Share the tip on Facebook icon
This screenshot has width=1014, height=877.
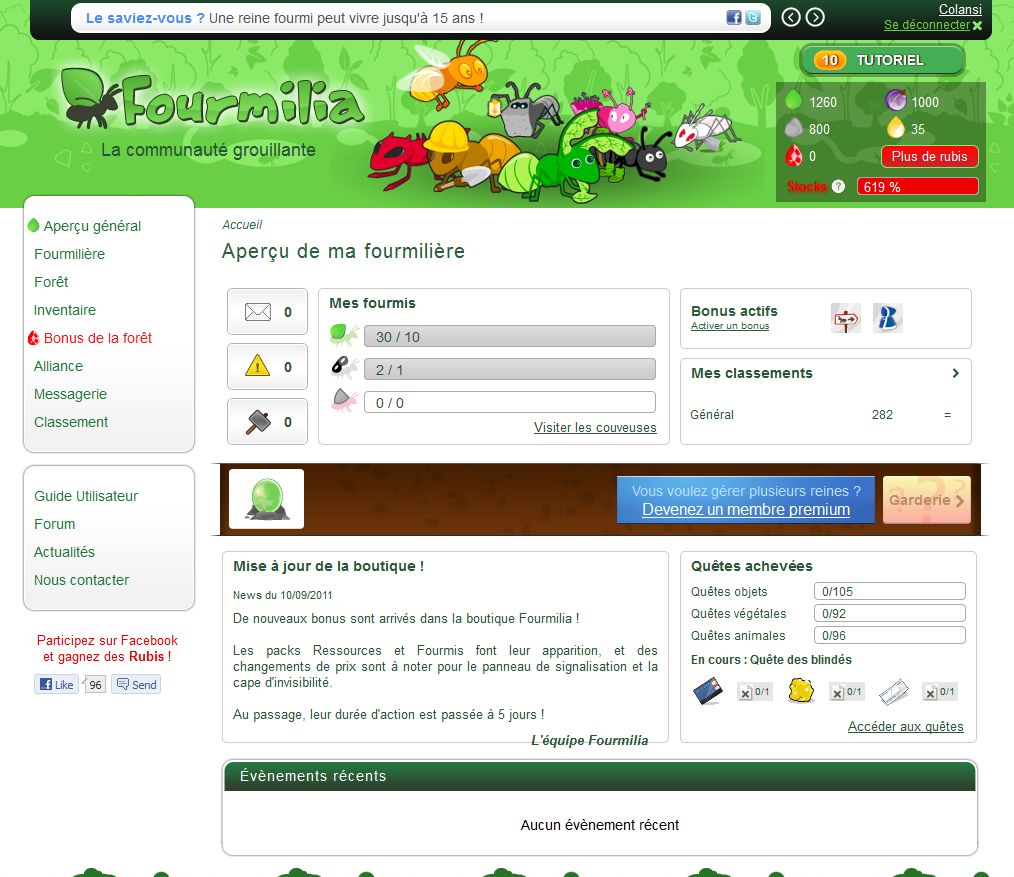tap(733, 17)
